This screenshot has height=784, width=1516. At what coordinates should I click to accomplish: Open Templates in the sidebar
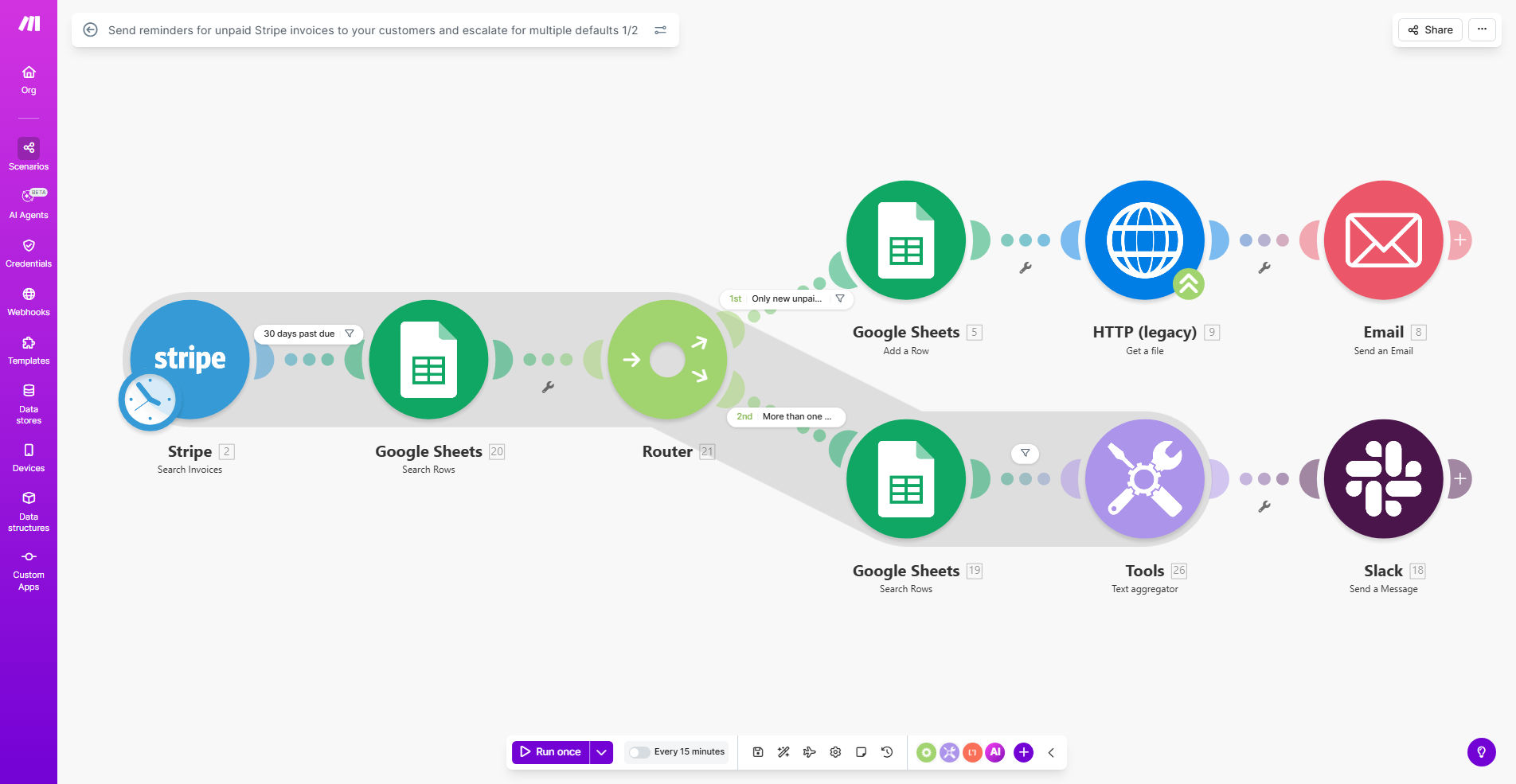tap(29, 350)
